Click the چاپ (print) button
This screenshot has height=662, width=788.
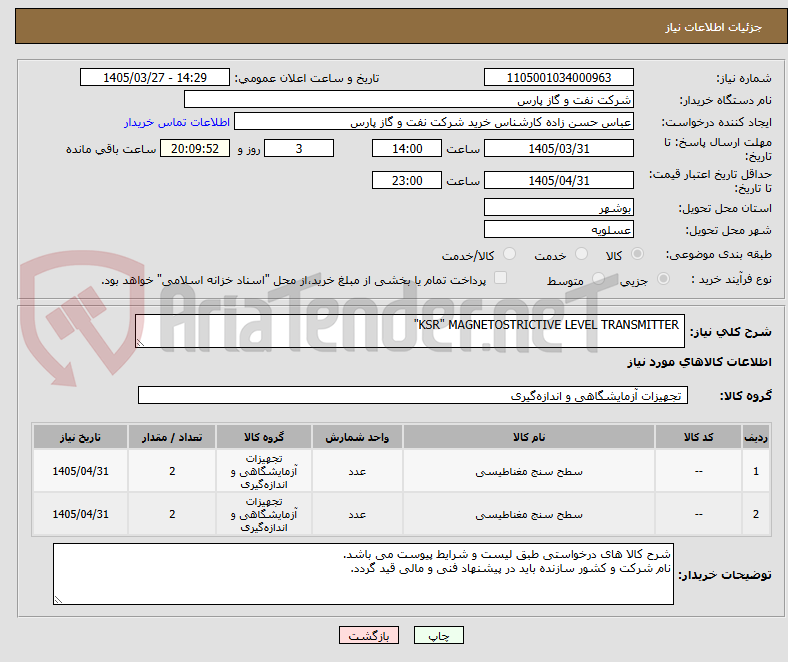439,635
